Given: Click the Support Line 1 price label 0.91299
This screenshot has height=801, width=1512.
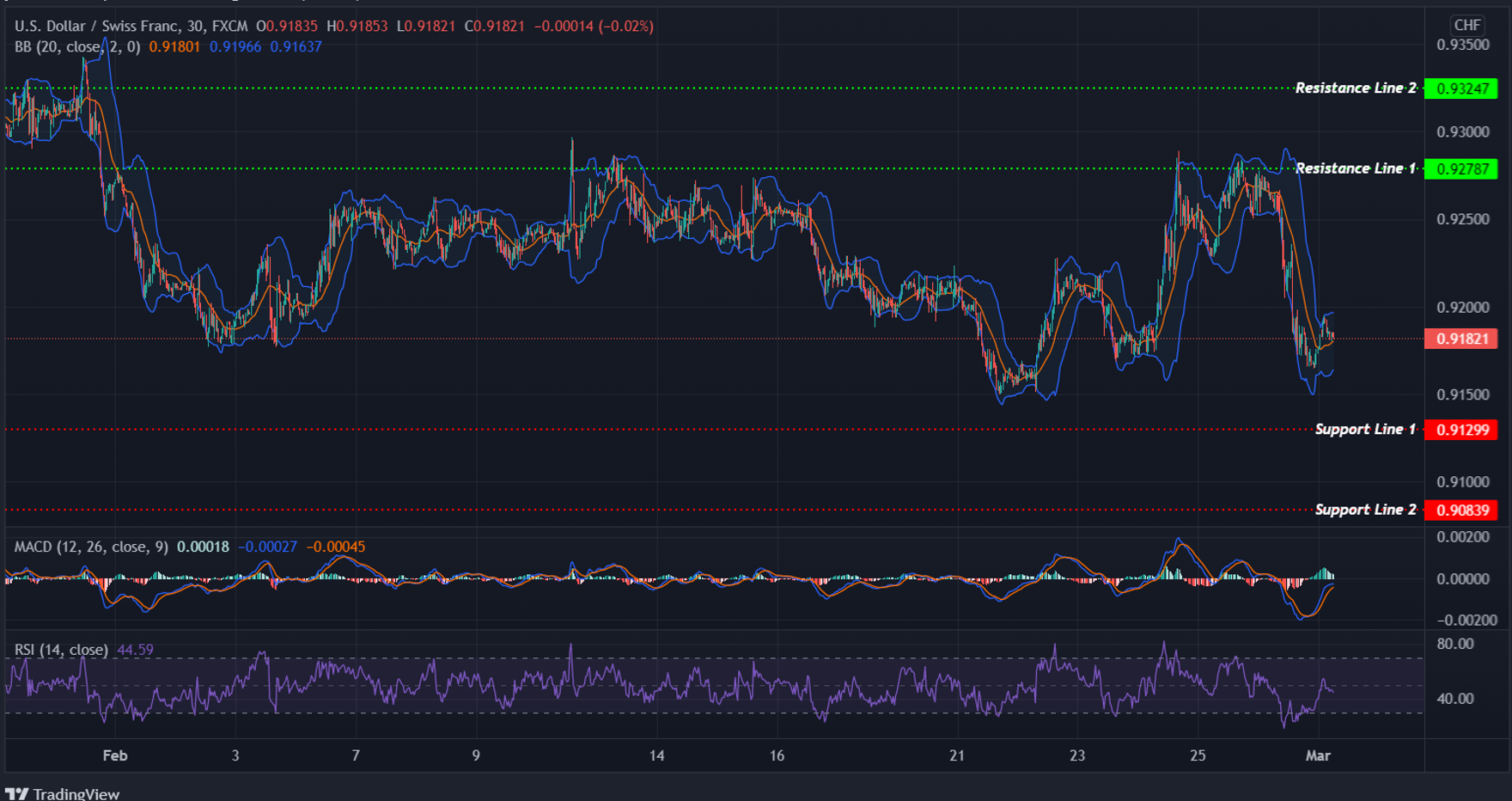Looking at the screenshot, I should [1461, 429].
